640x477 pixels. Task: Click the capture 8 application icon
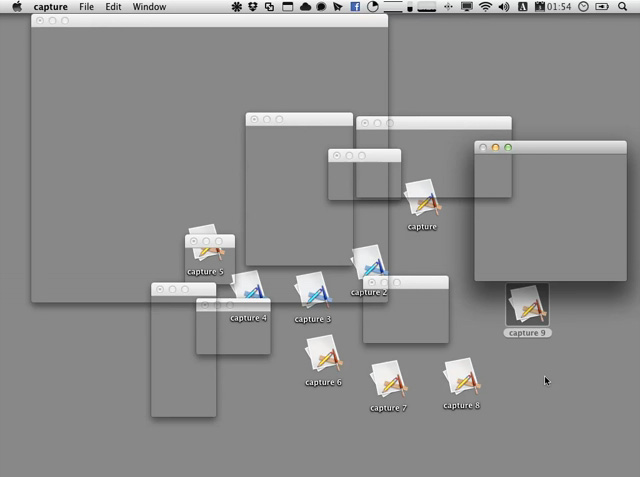click(461, 379)
